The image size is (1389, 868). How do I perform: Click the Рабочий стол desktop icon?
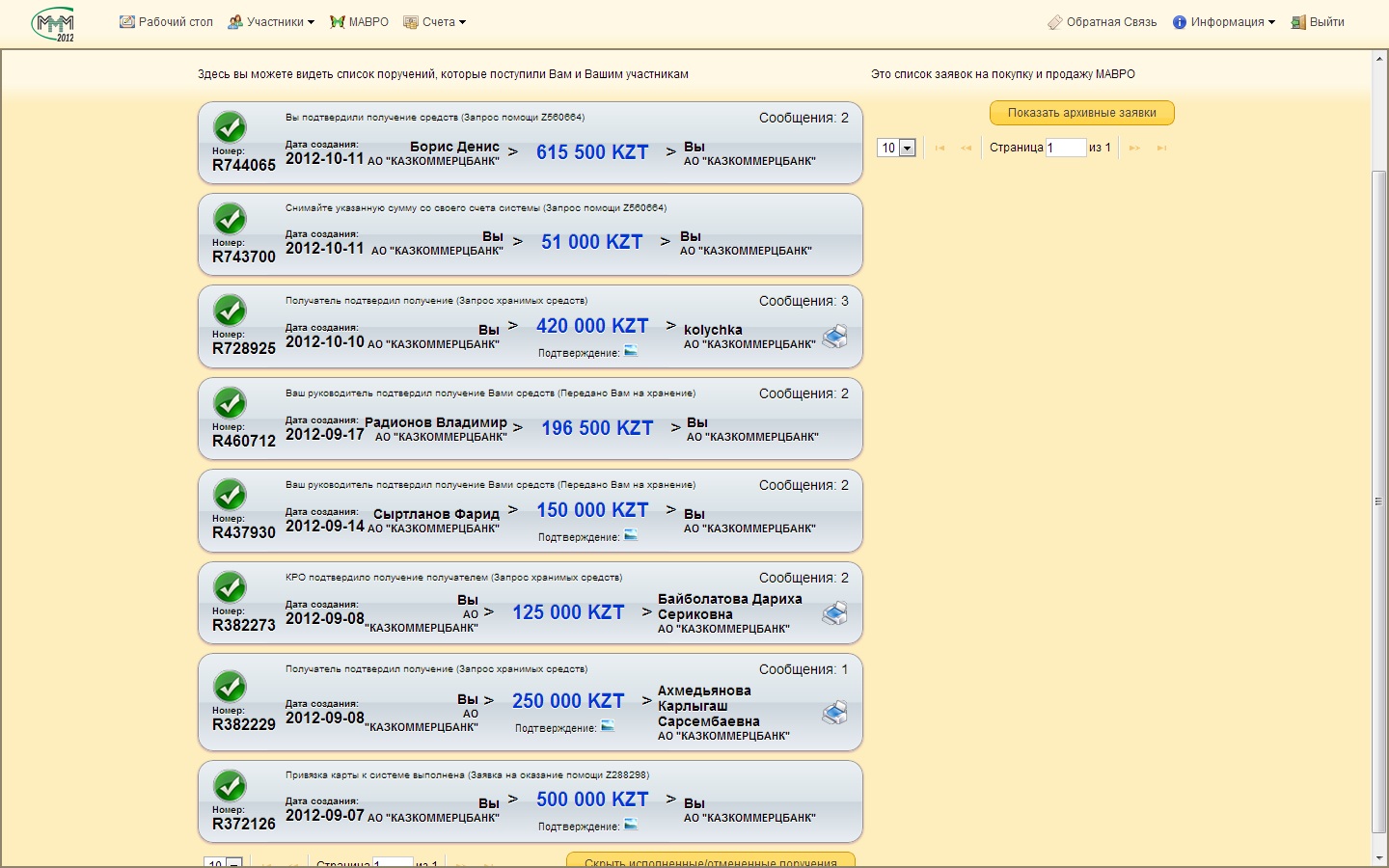[x=126, y=22]
